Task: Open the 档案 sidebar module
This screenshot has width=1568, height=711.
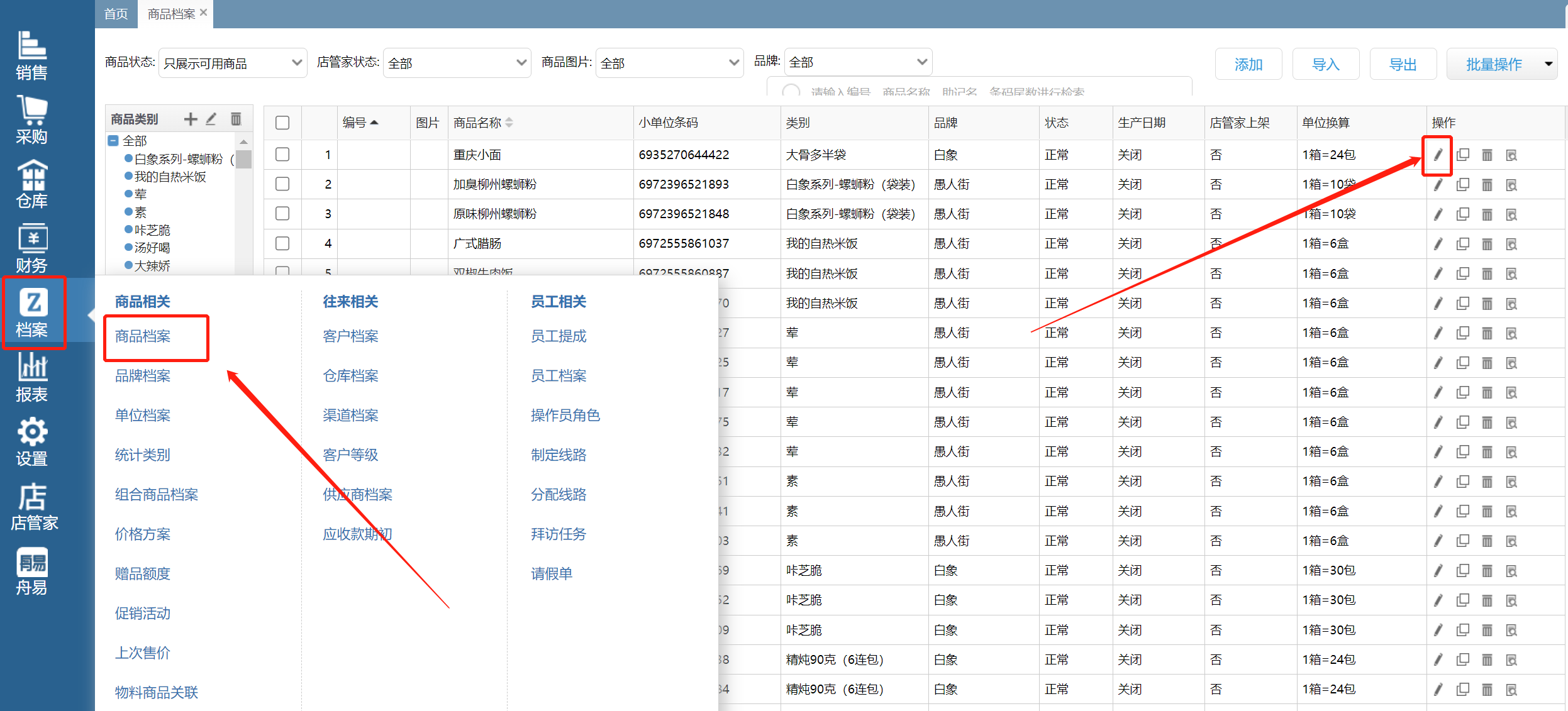Action: pos(33,313)
